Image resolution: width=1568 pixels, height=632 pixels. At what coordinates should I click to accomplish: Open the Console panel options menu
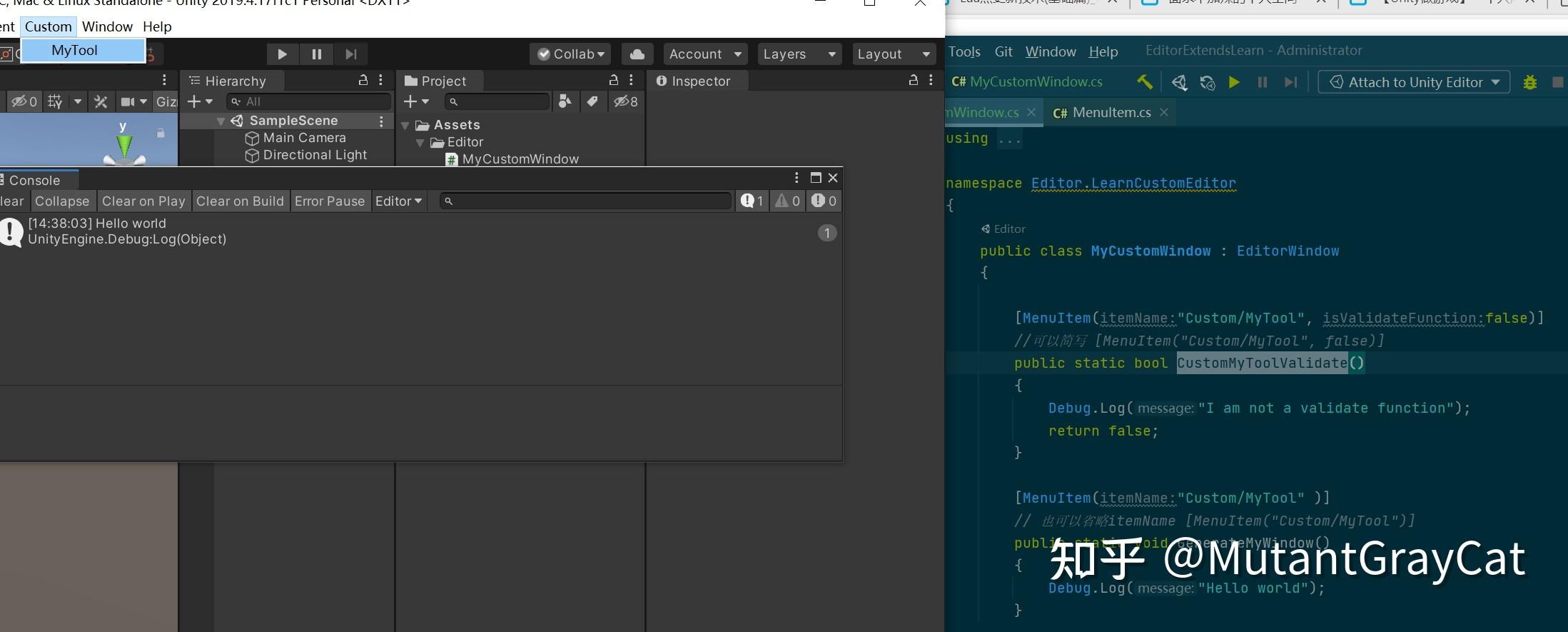point(796,178)
